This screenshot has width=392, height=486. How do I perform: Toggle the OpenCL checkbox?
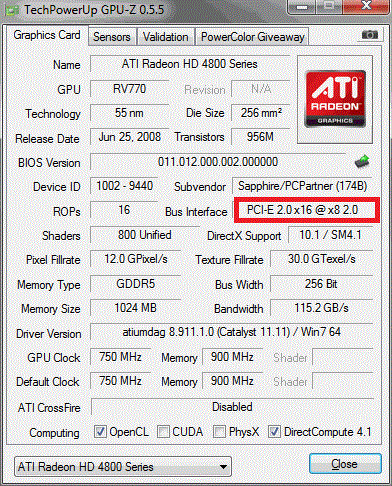(100, 432)
